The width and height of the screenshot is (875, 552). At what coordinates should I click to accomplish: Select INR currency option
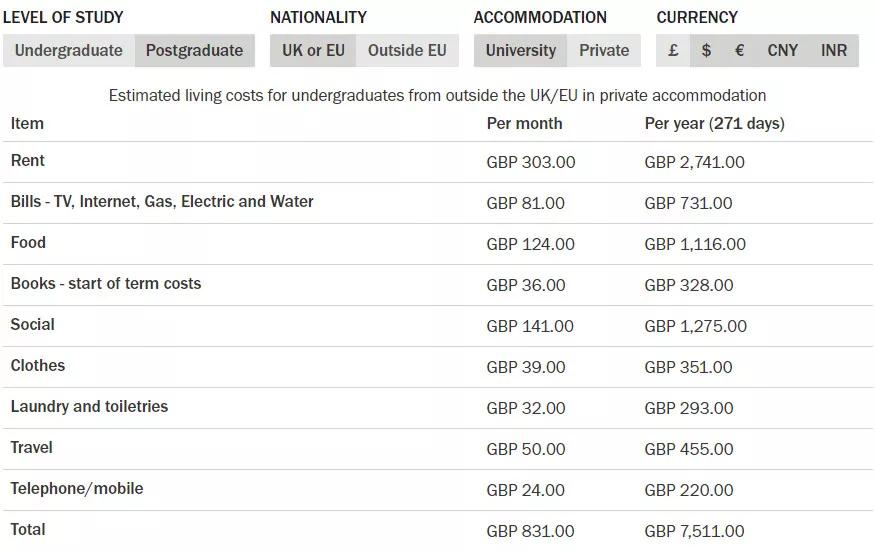click(834, 50)
